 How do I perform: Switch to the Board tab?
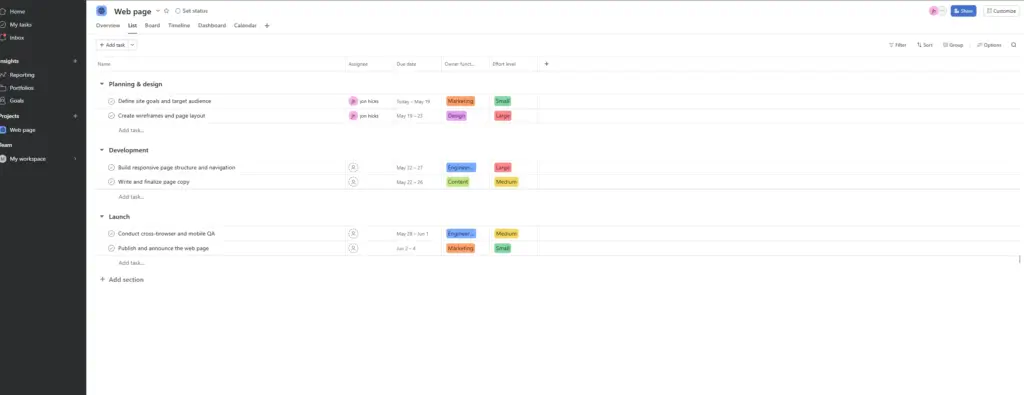coord(152,25)
